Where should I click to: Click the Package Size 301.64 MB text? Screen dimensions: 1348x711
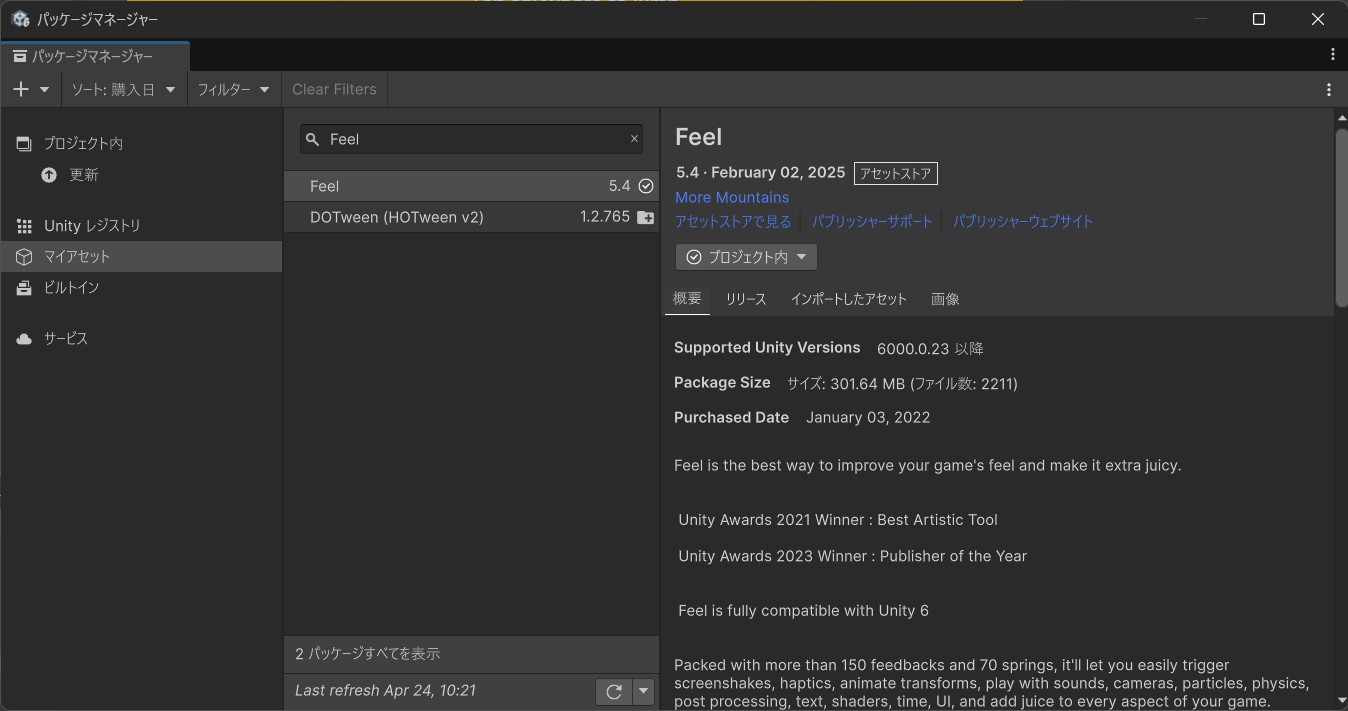click(x=902, y=383)
